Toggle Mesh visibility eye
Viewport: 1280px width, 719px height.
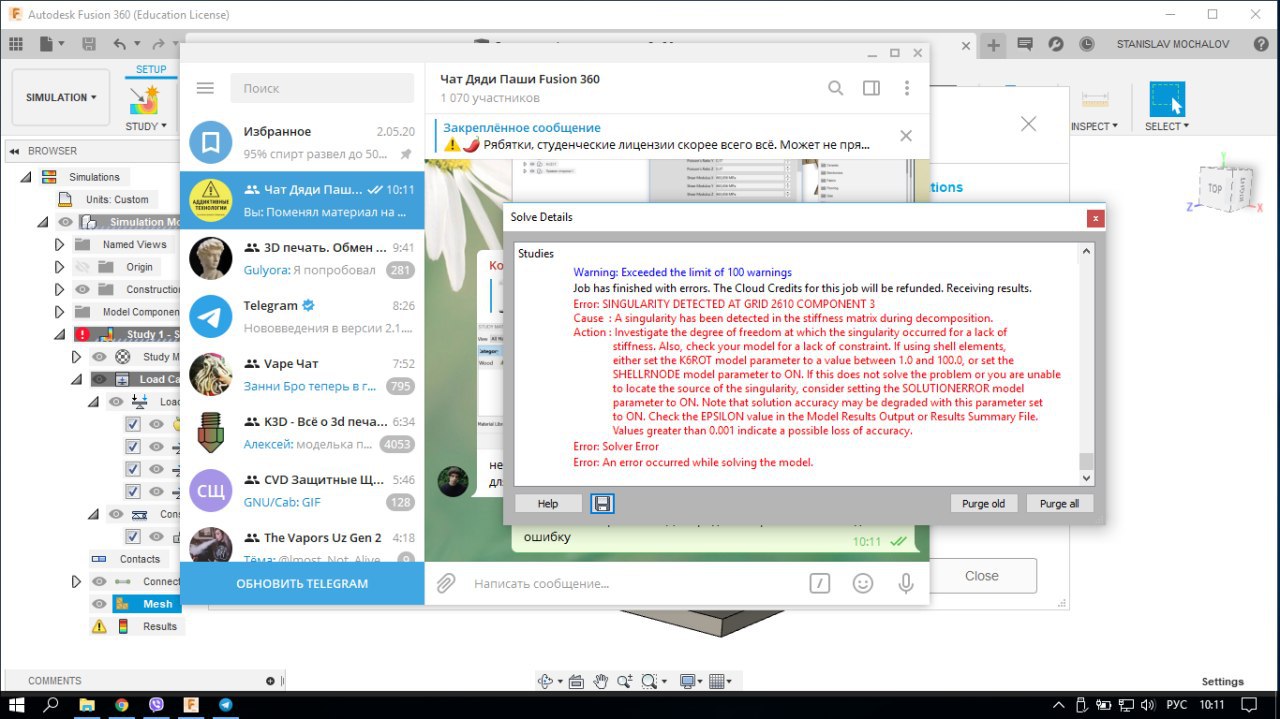[99, 604]
